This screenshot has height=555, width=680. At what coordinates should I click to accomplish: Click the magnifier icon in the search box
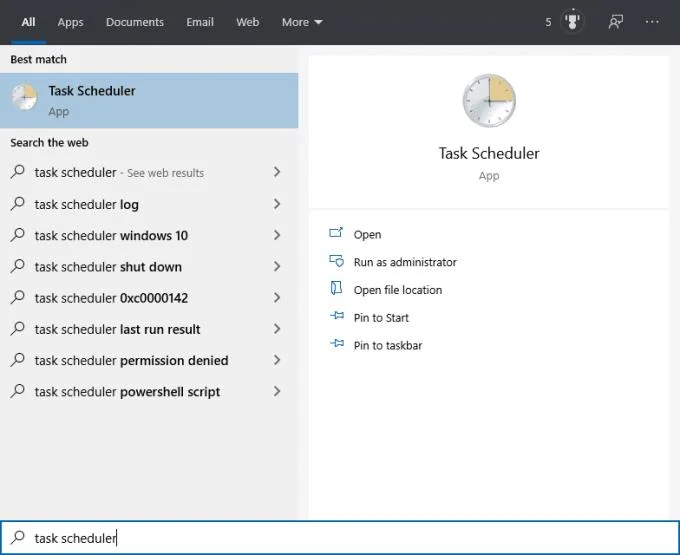(x=18, y=537)
